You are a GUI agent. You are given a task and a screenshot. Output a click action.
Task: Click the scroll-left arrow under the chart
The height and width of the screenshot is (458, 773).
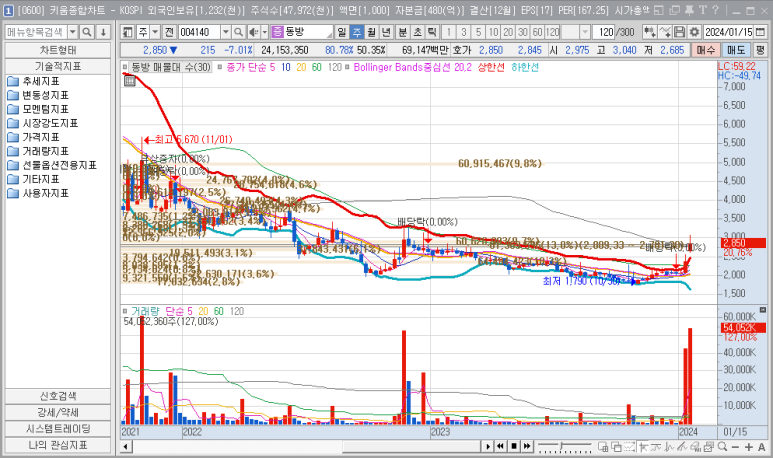(x=126, y=447)
